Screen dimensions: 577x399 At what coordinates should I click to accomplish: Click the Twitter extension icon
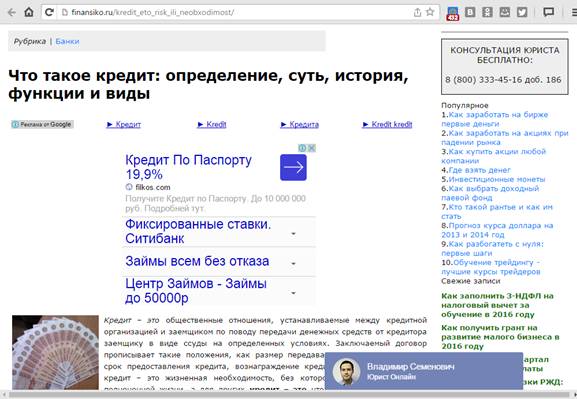[522, 13]
